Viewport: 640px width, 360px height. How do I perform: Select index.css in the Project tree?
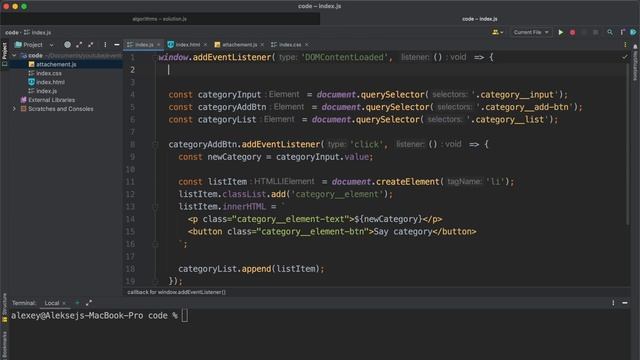pyautogui.click(x=49, y=73)
